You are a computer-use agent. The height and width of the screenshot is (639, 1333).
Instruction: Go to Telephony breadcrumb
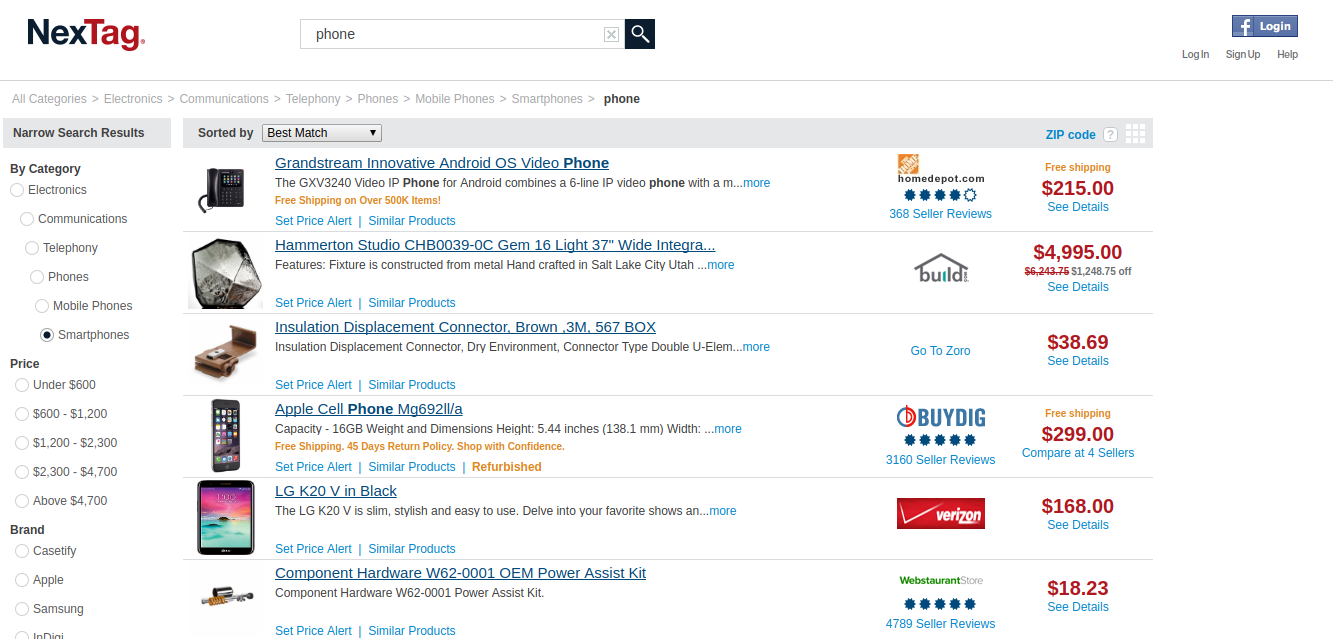[x=313, y=99]
